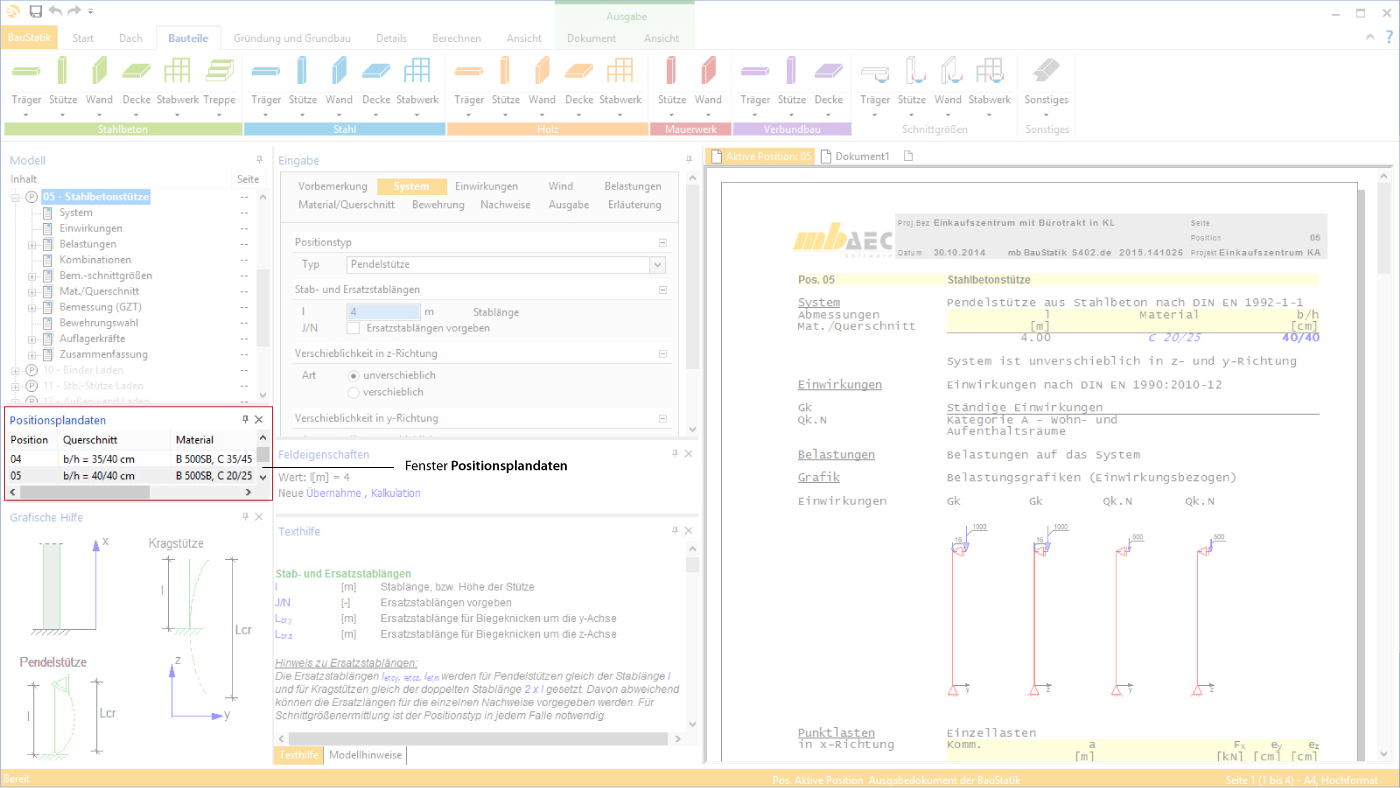
Task: Select the Stahlbeton Stütze column icon
Action: point(63,70)
